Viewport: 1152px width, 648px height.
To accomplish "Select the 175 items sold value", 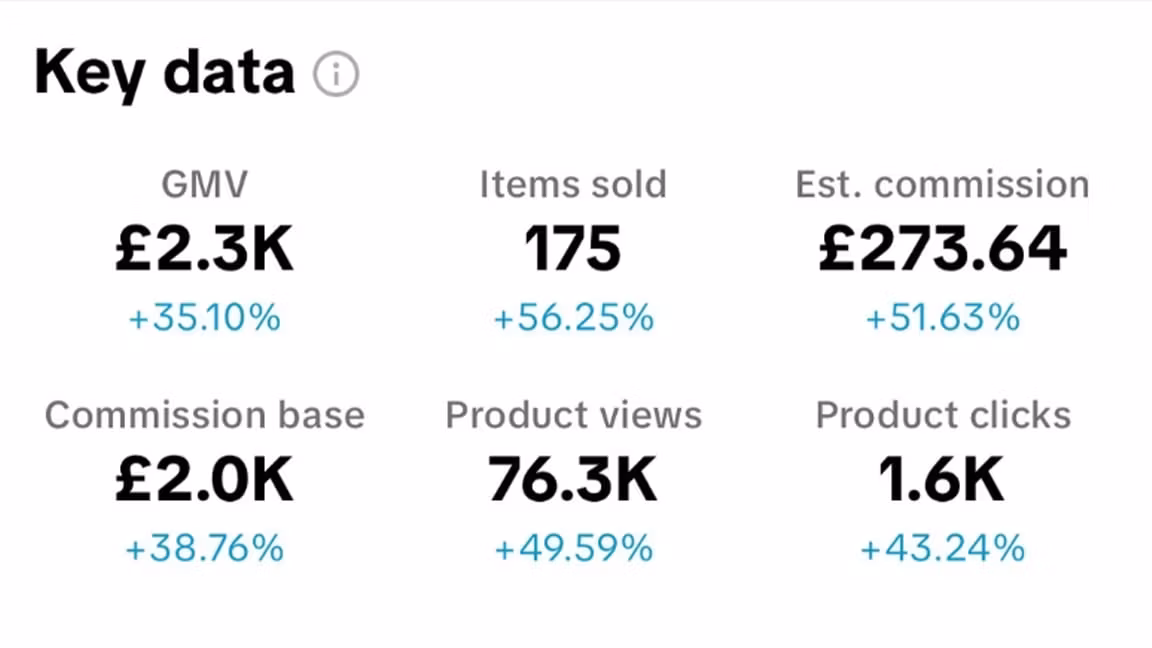I will (x=573, y=249).
